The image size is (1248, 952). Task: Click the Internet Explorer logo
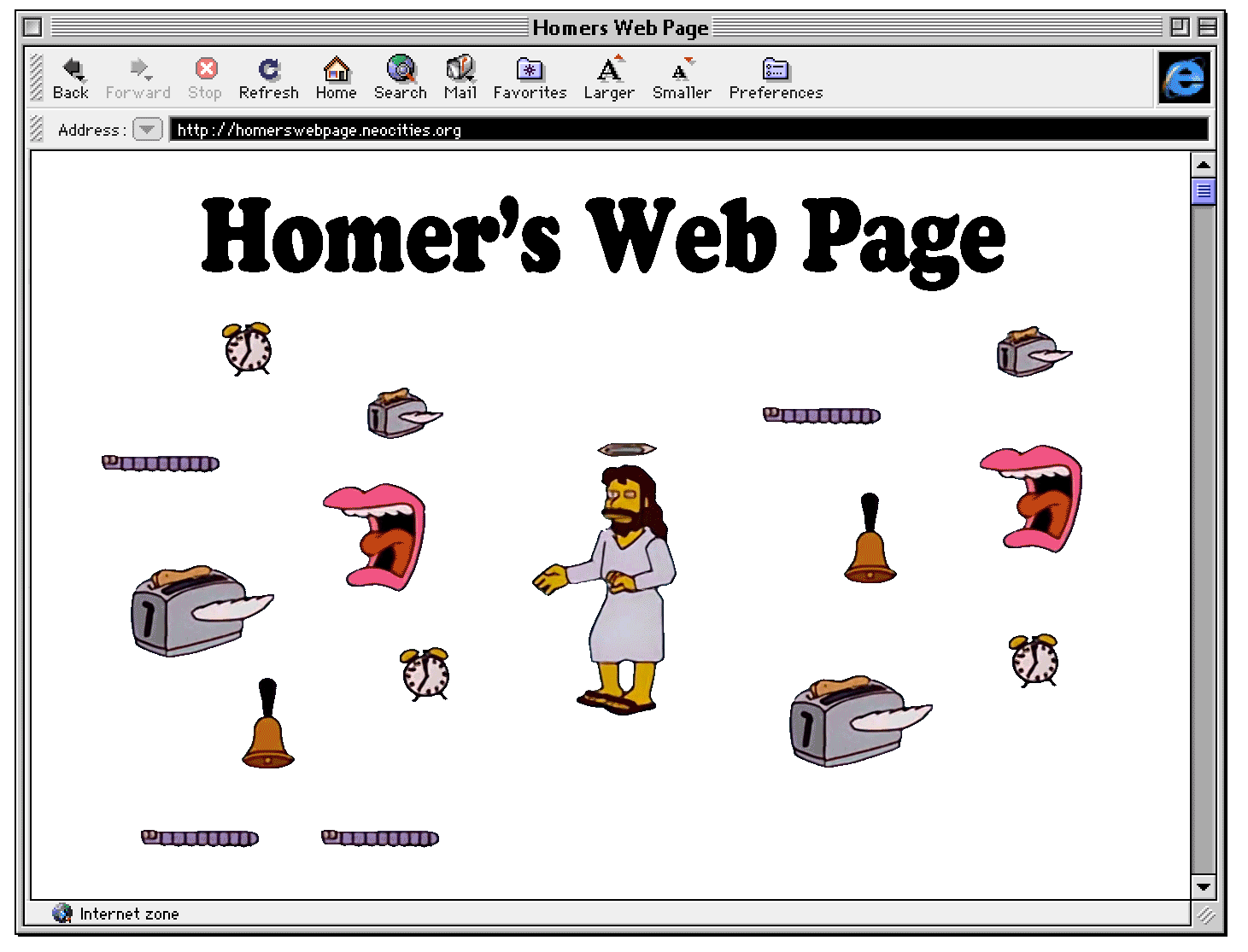(1186, 78)
